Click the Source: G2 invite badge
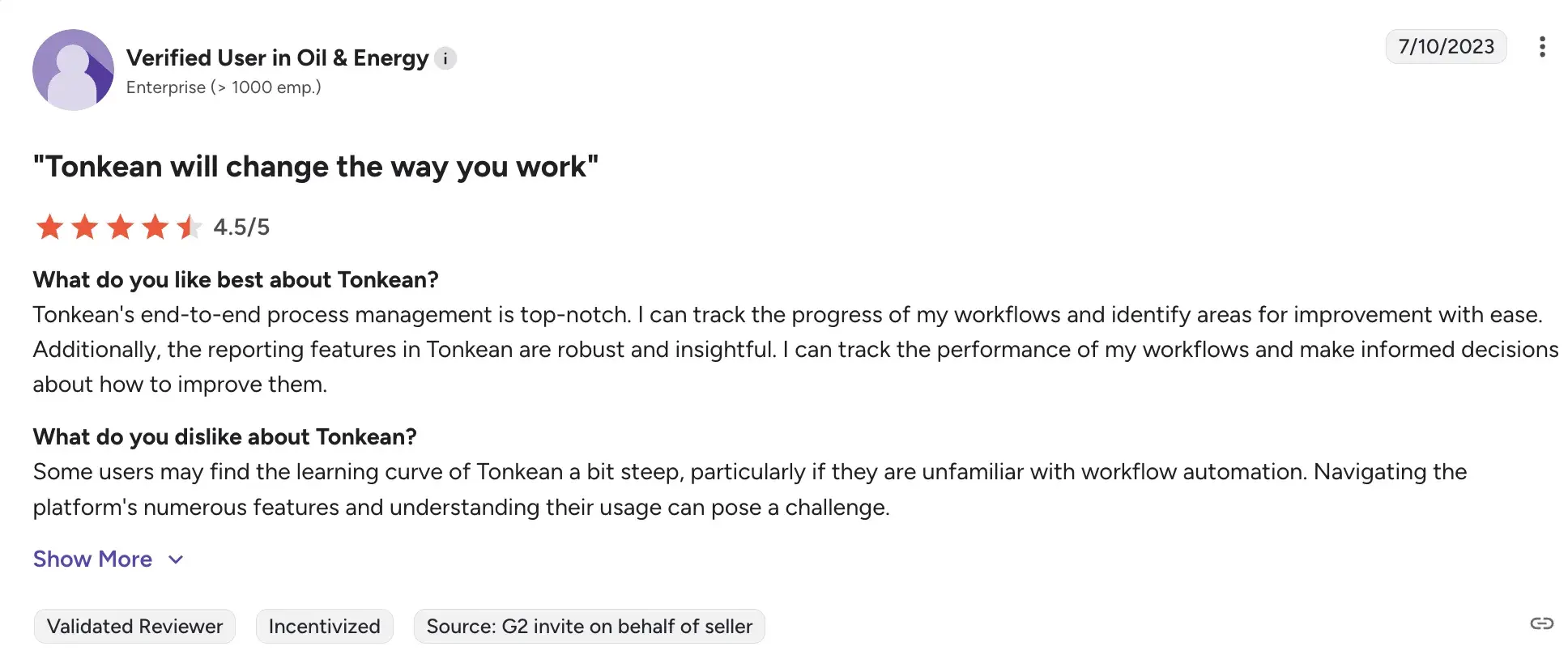 tap(589, 627)
